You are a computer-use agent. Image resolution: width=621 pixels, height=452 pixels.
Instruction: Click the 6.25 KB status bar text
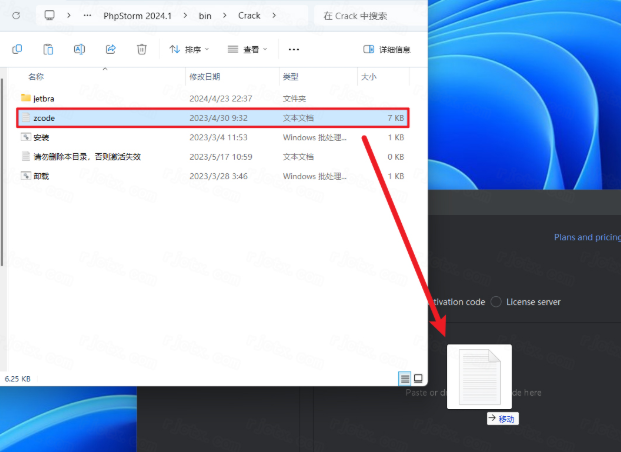17,379
